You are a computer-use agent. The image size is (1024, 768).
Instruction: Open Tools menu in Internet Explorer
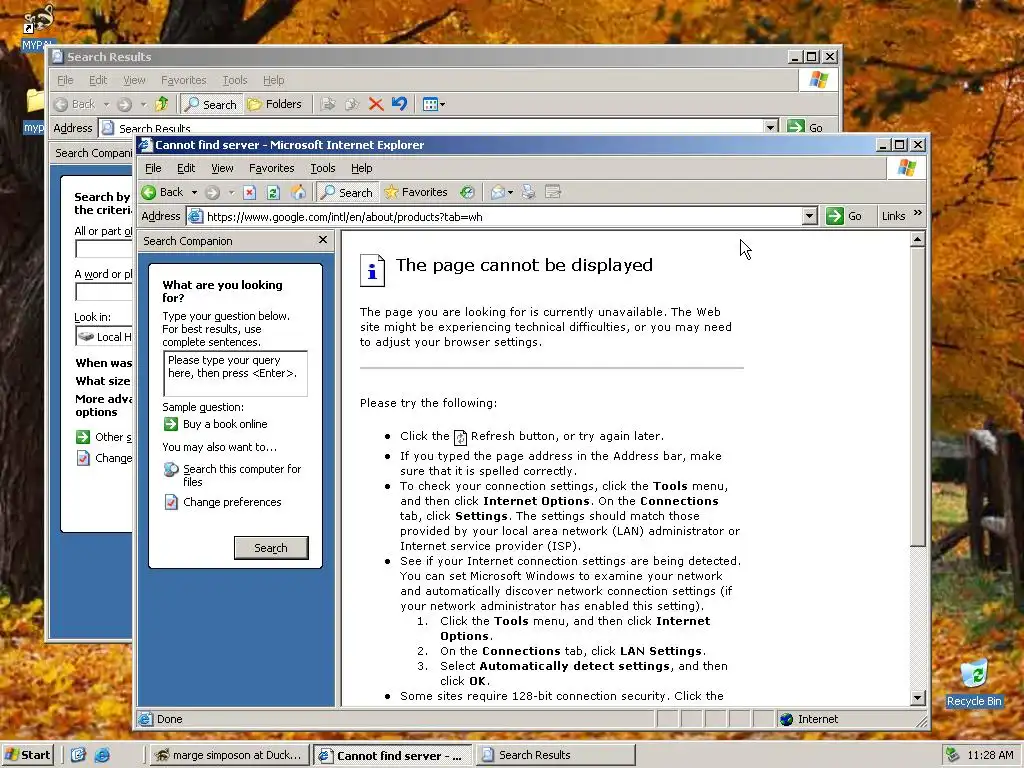[x=323, y=168]
